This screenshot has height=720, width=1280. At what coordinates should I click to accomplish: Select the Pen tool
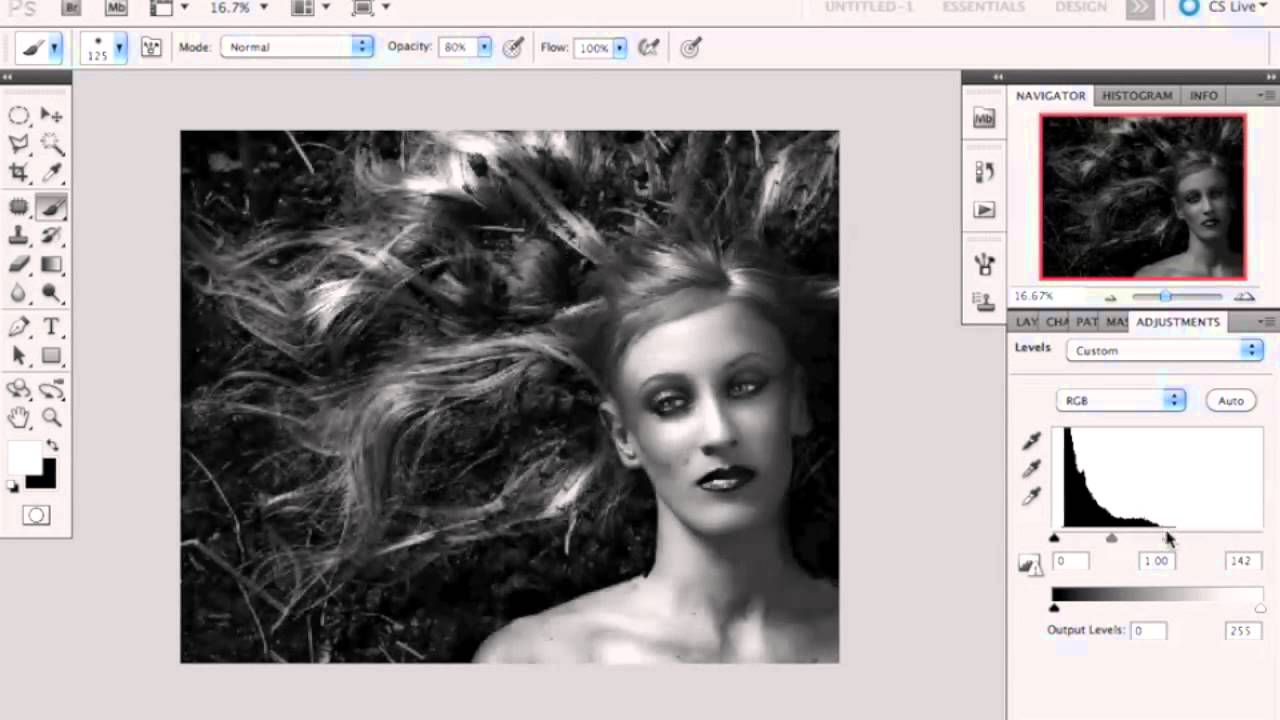coord(19,327)
